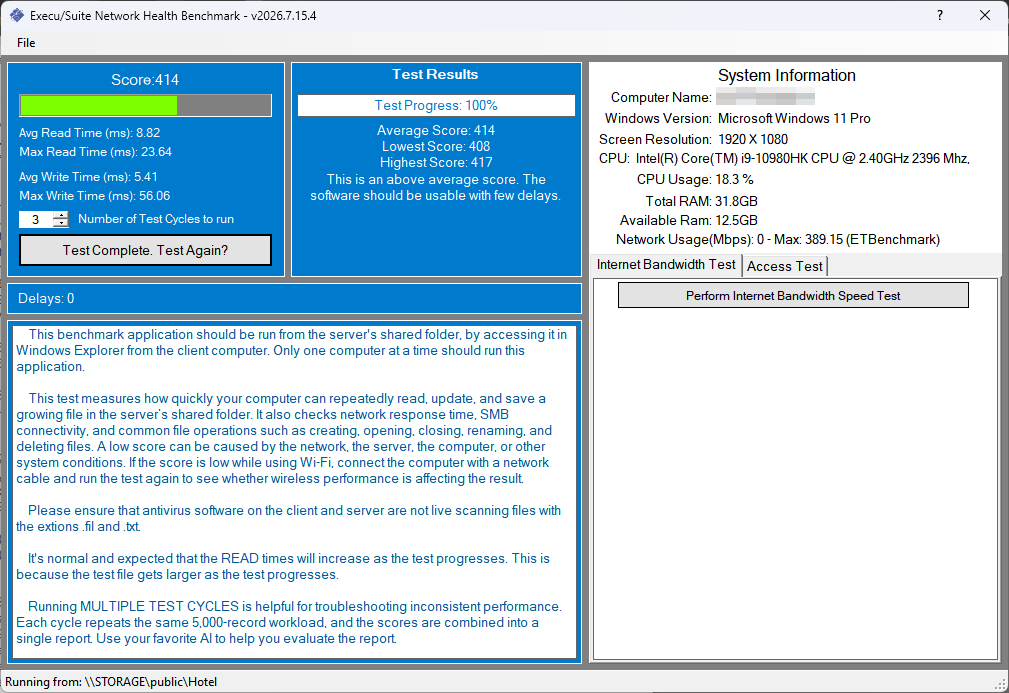The image size is (1009, 693).
Task: Click the paragraph starting 'This benchmark application should'
Action: click(292, 351)
